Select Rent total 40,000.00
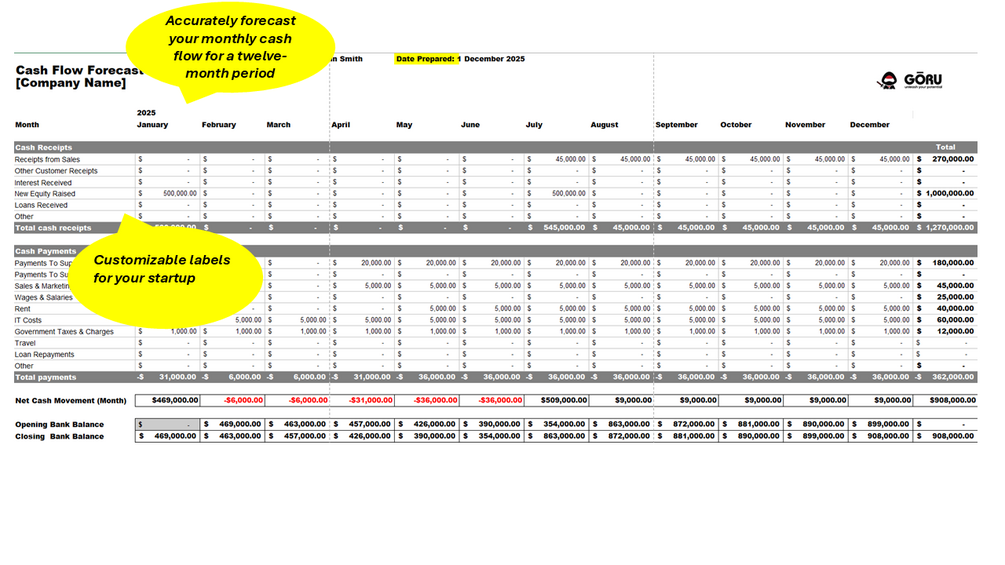Screen dimensions: 1005x565 point(946,309)
